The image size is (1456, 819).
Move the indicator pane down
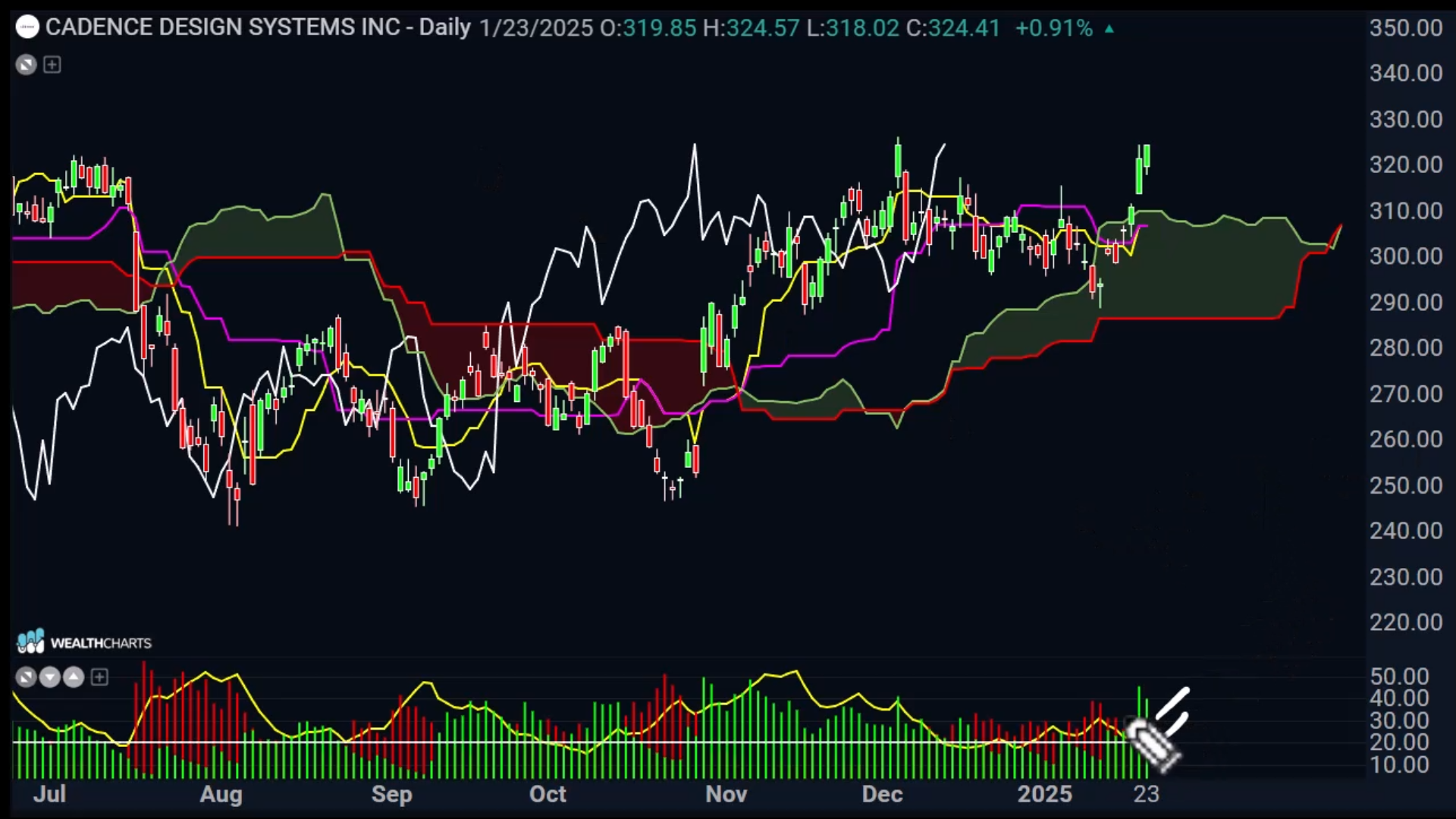pos(49,676)
